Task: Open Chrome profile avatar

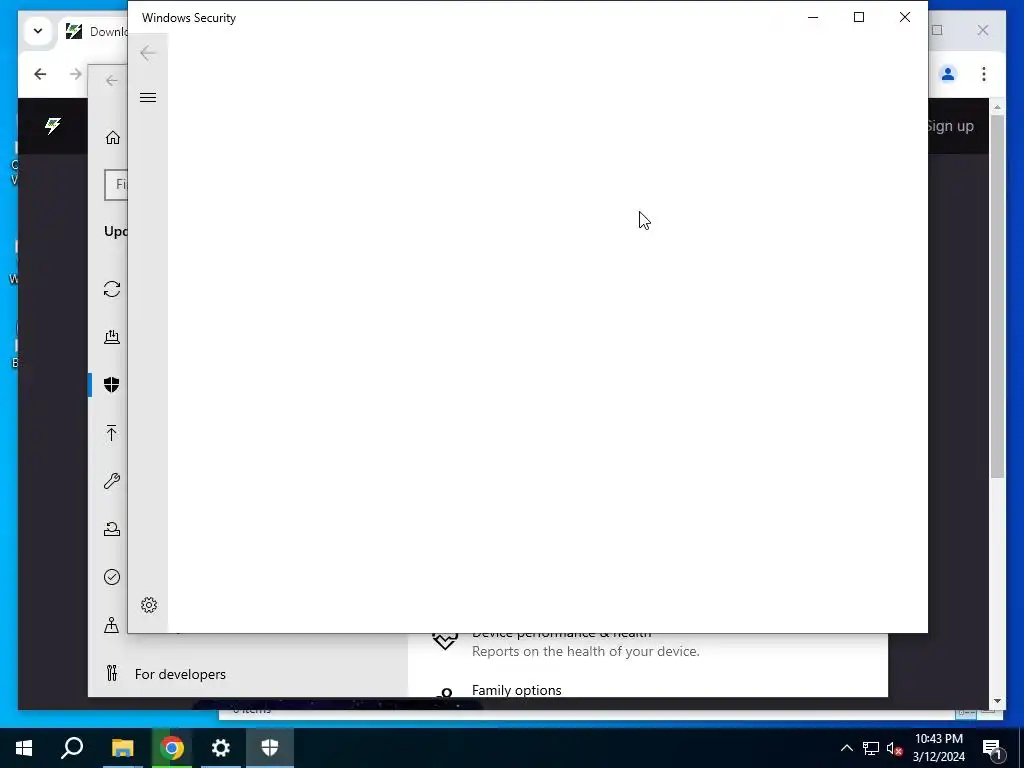Action: (948, 74)
